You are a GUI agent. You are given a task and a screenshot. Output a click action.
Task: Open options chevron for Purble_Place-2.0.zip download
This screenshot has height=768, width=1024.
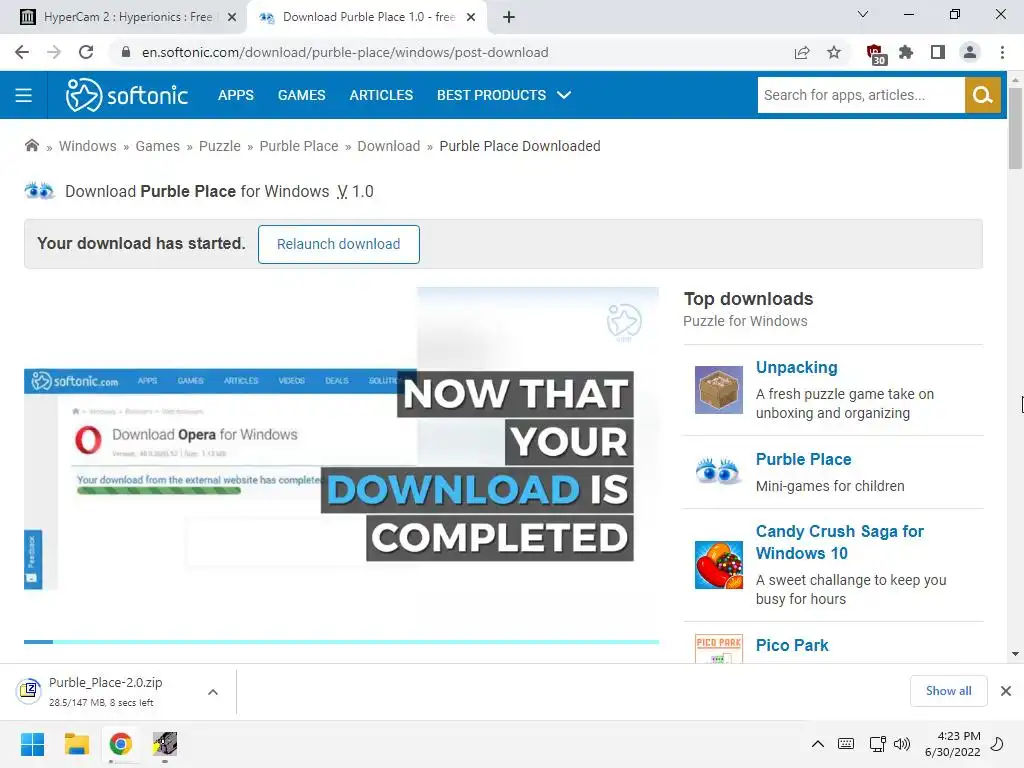pos(213,692)
